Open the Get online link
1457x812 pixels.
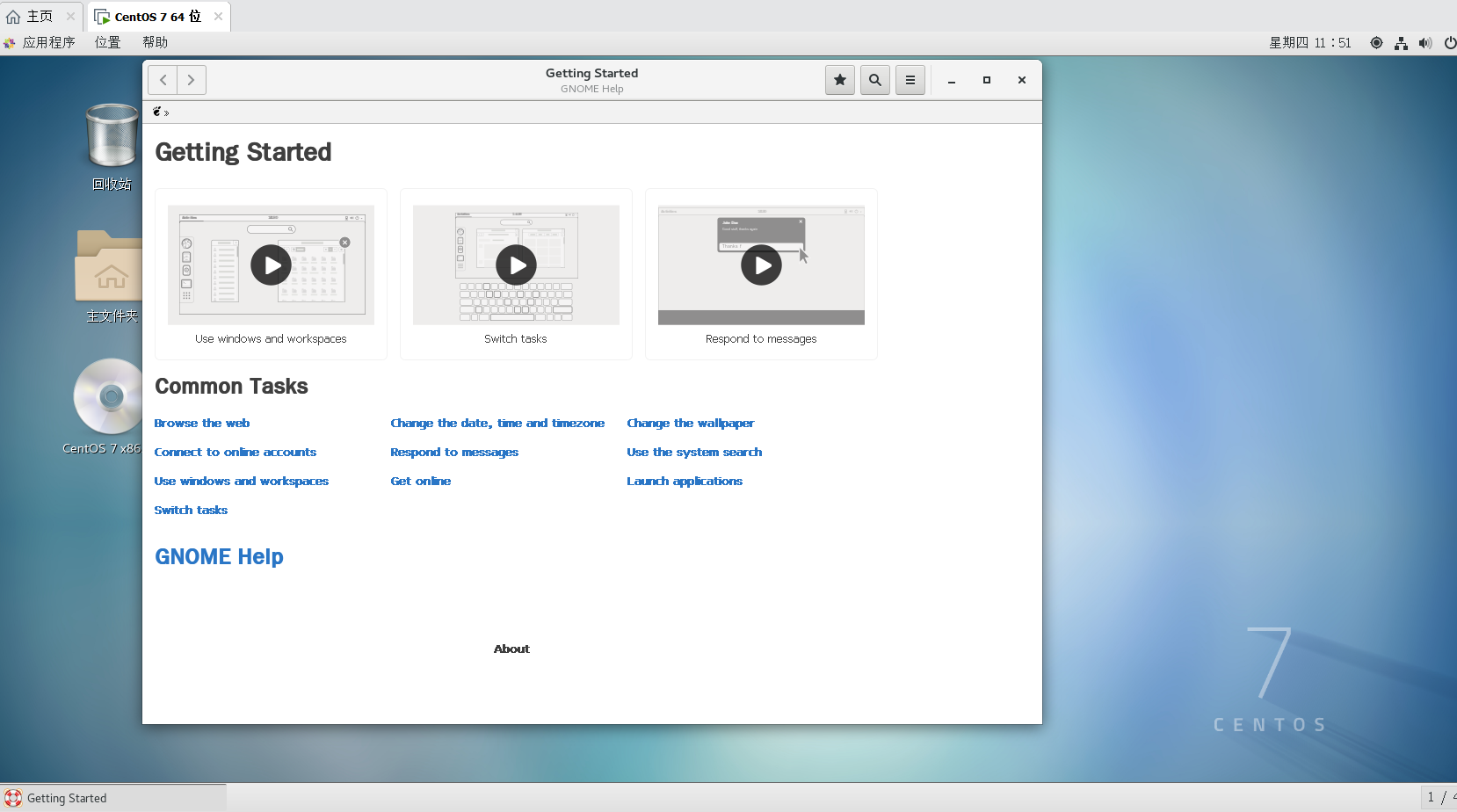[421, 482]
